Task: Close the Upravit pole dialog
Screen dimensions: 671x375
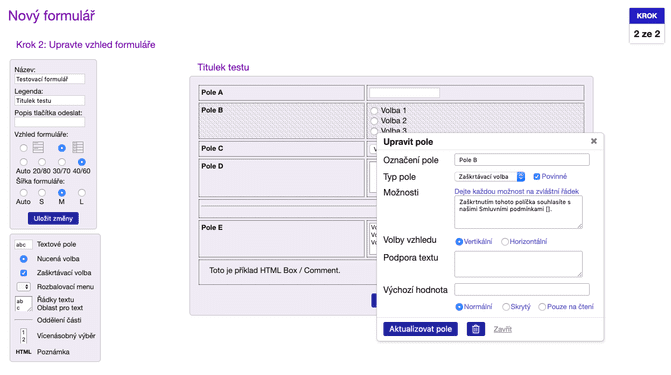Action: [594, 141]
